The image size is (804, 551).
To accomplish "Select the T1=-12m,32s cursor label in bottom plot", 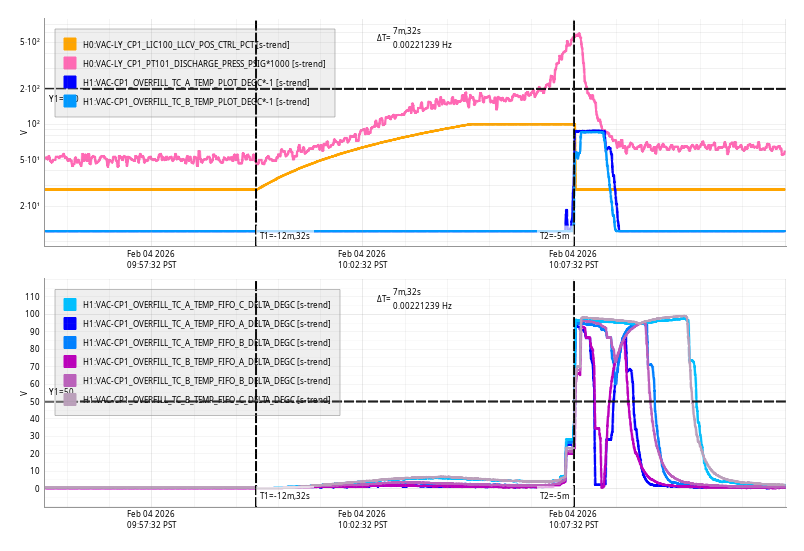I will pyautogui.click(x=285, y=496).
